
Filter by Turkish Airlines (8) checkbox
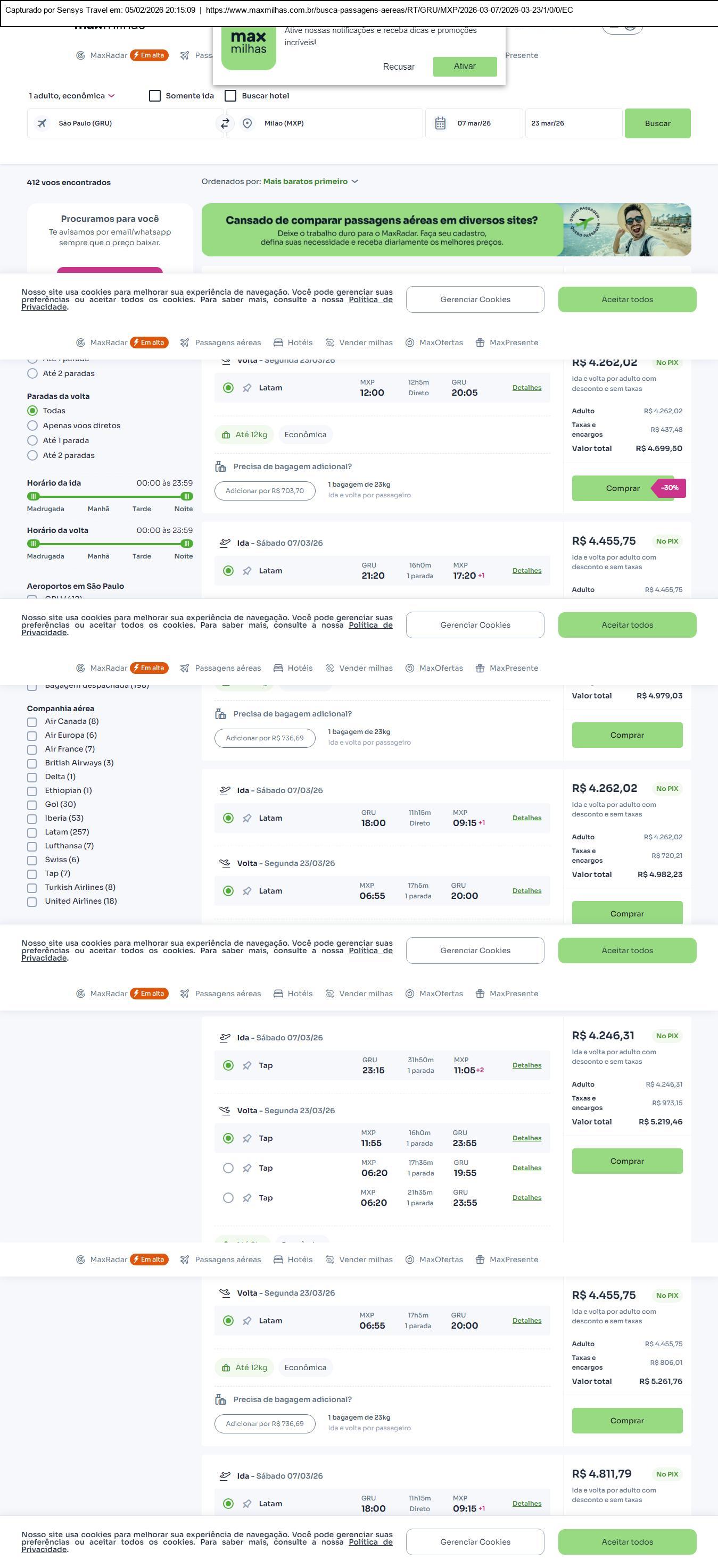31,888
